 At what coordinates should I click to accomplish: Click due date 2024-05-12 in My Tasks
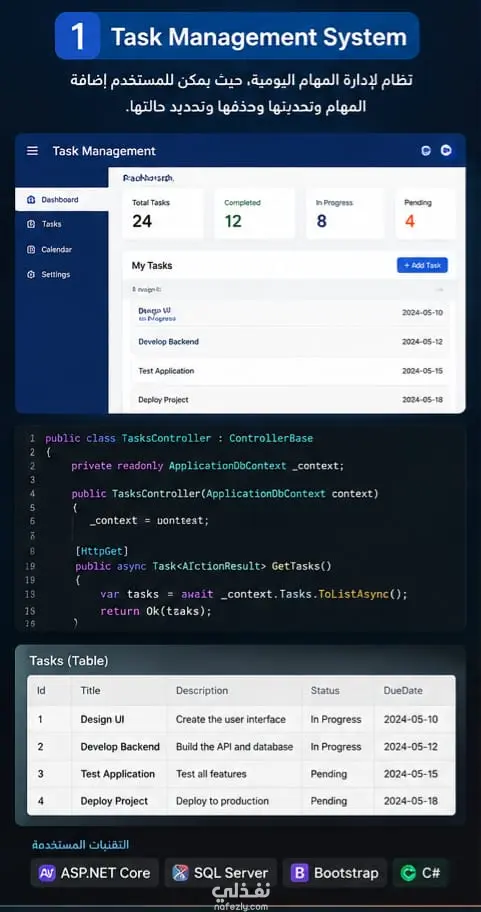point(422,341)
